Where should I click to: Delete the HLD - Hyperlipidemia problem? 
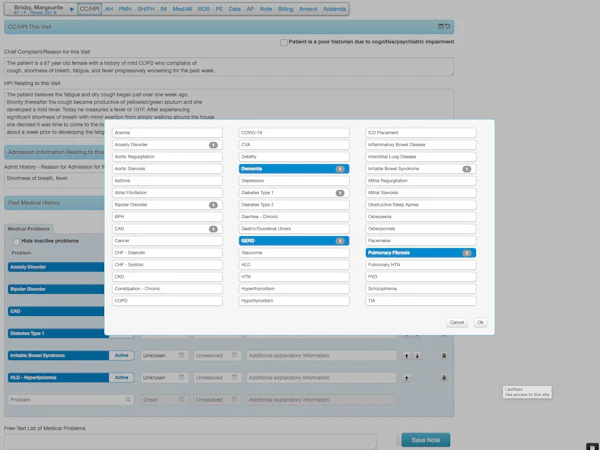(x=444, y=378)
